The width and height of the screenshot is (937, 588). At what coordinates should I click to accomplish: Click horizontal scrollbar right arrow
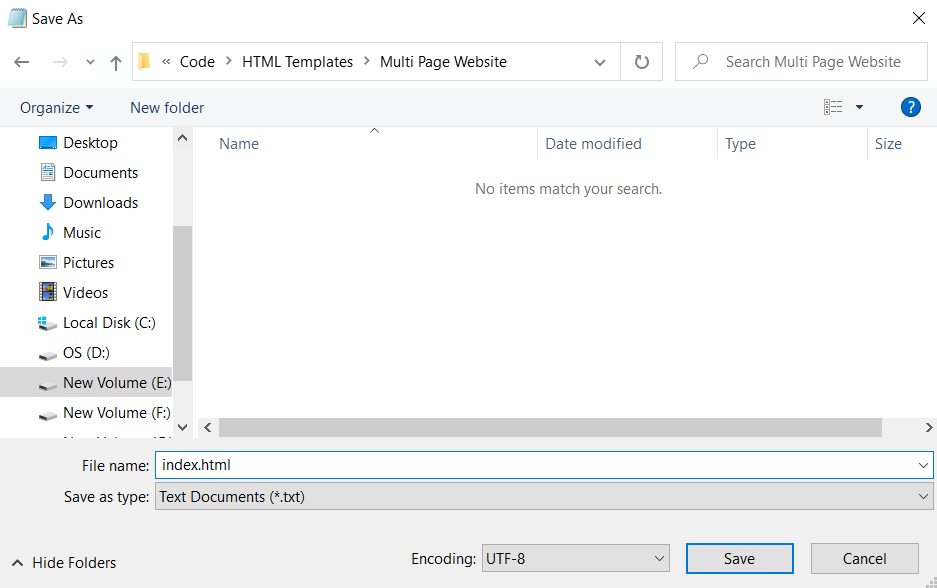929,427
